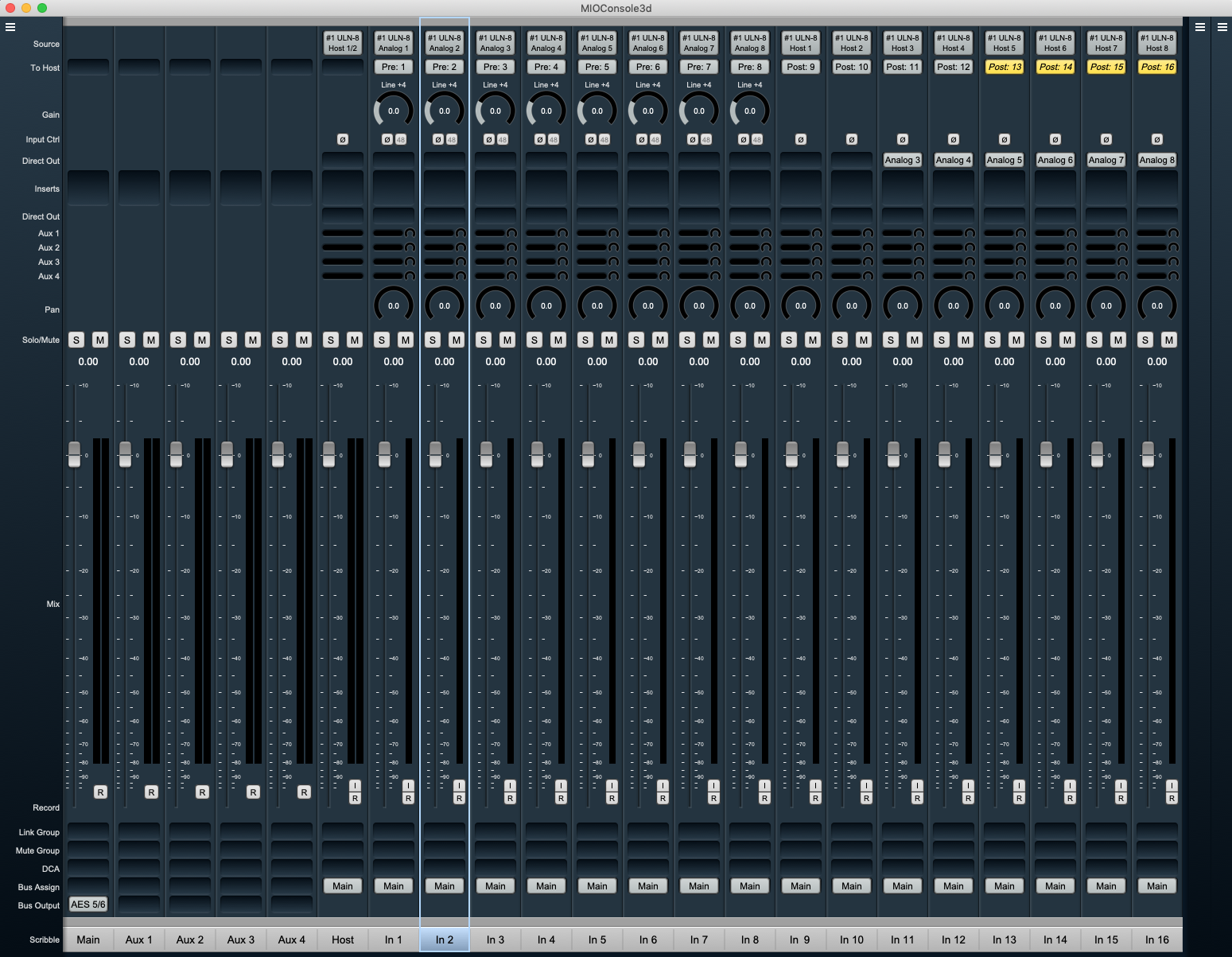The width and height of the screenshot is (1232, 957).
Task: Mute the Aux 1 strip
Action: coord(151,340)
